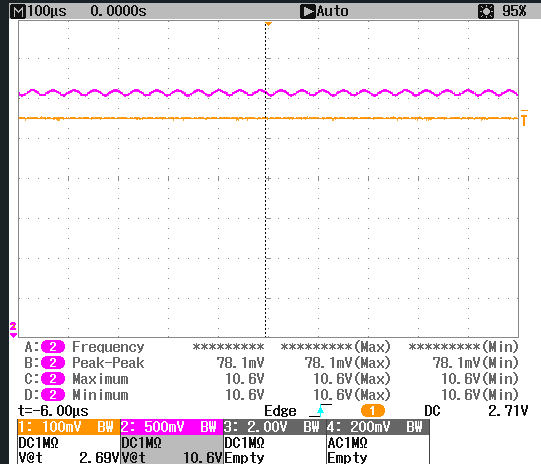
Task: Select the channel 3 2.00V tab
Action: click(275, 427)
